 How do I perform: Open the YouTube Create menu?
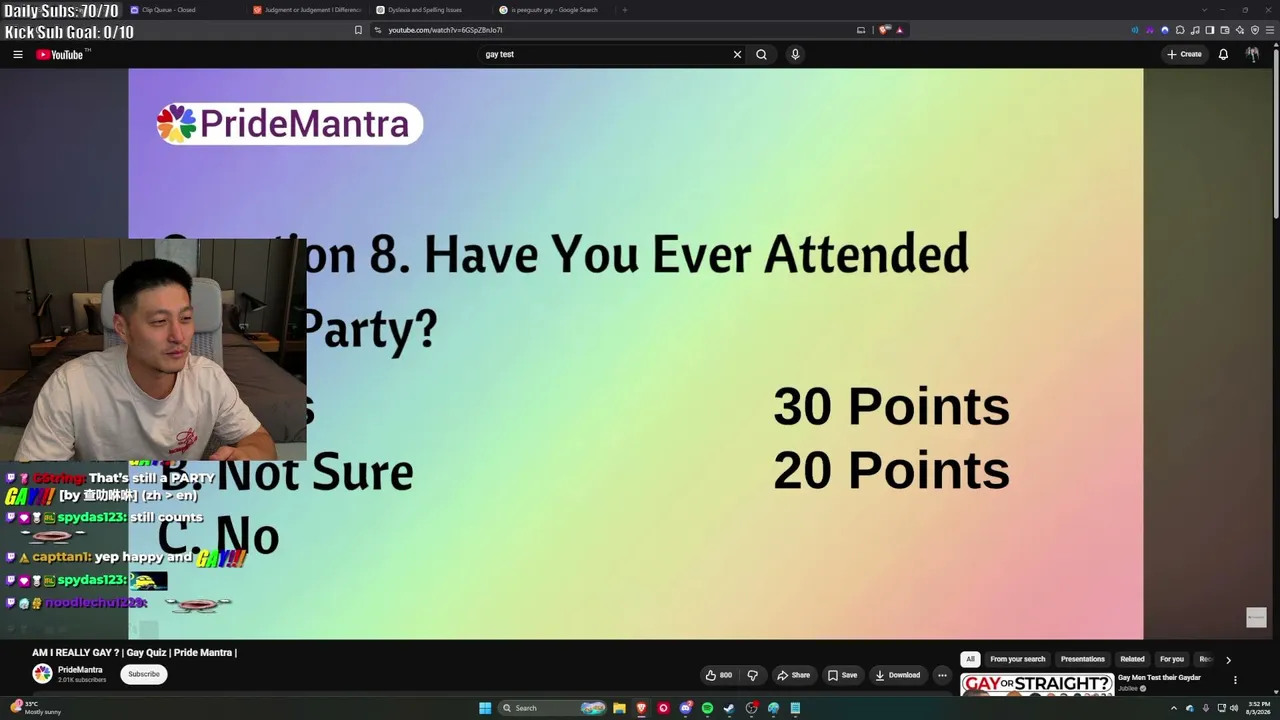pos(1184,55)
